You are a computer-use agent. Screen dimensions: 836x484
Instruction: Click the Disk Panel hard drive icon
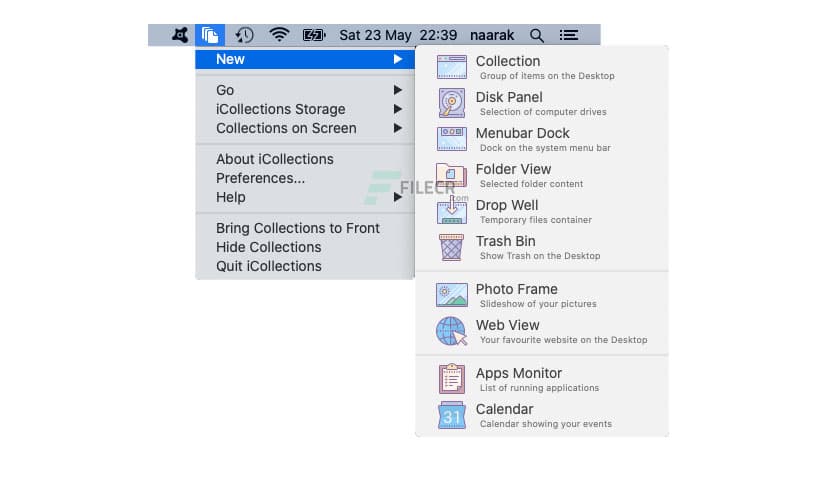[452, 103]
